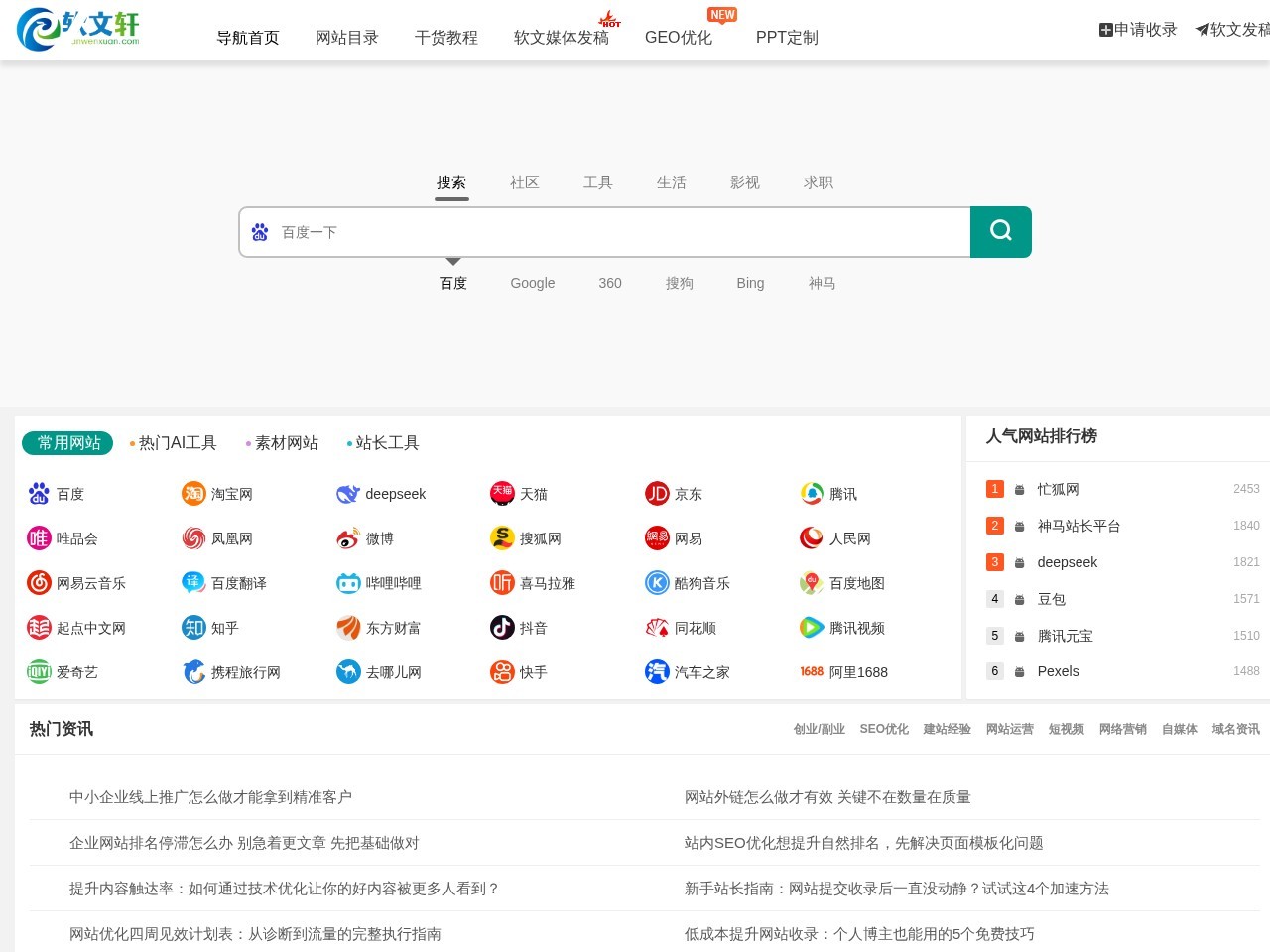Select Bing as the search engine

(750, 283)
